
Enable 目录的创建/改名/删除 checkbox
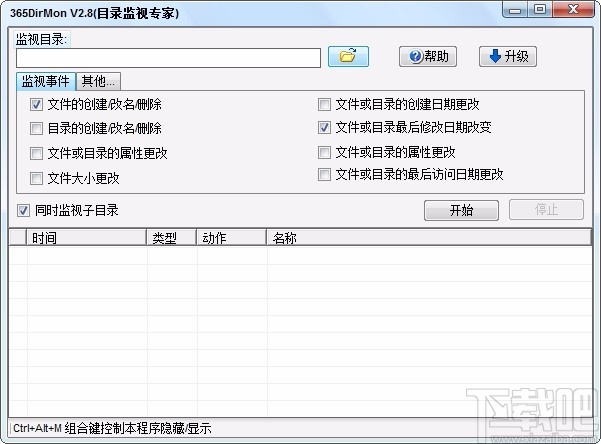(x=36, y=128)
